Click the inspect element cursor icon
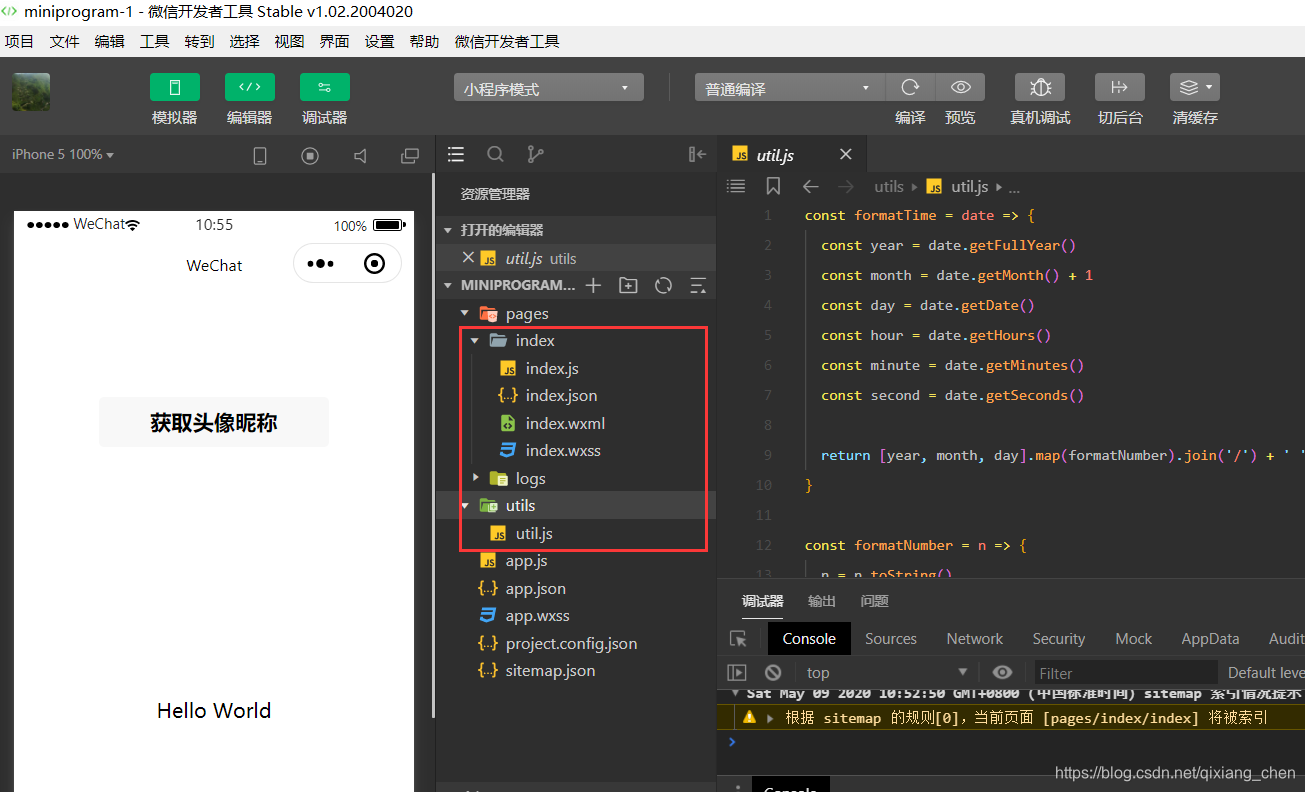The height and width of the screenshot is (792, 1305). (739, 639)
